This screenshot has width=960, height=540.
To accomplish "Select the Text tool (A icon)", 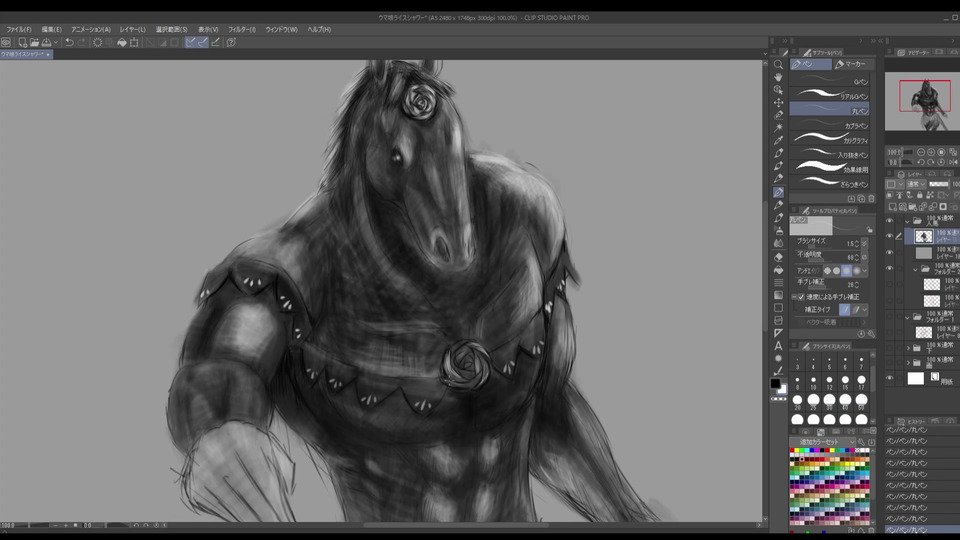I will pyautogui.click(x=778, y=346).
